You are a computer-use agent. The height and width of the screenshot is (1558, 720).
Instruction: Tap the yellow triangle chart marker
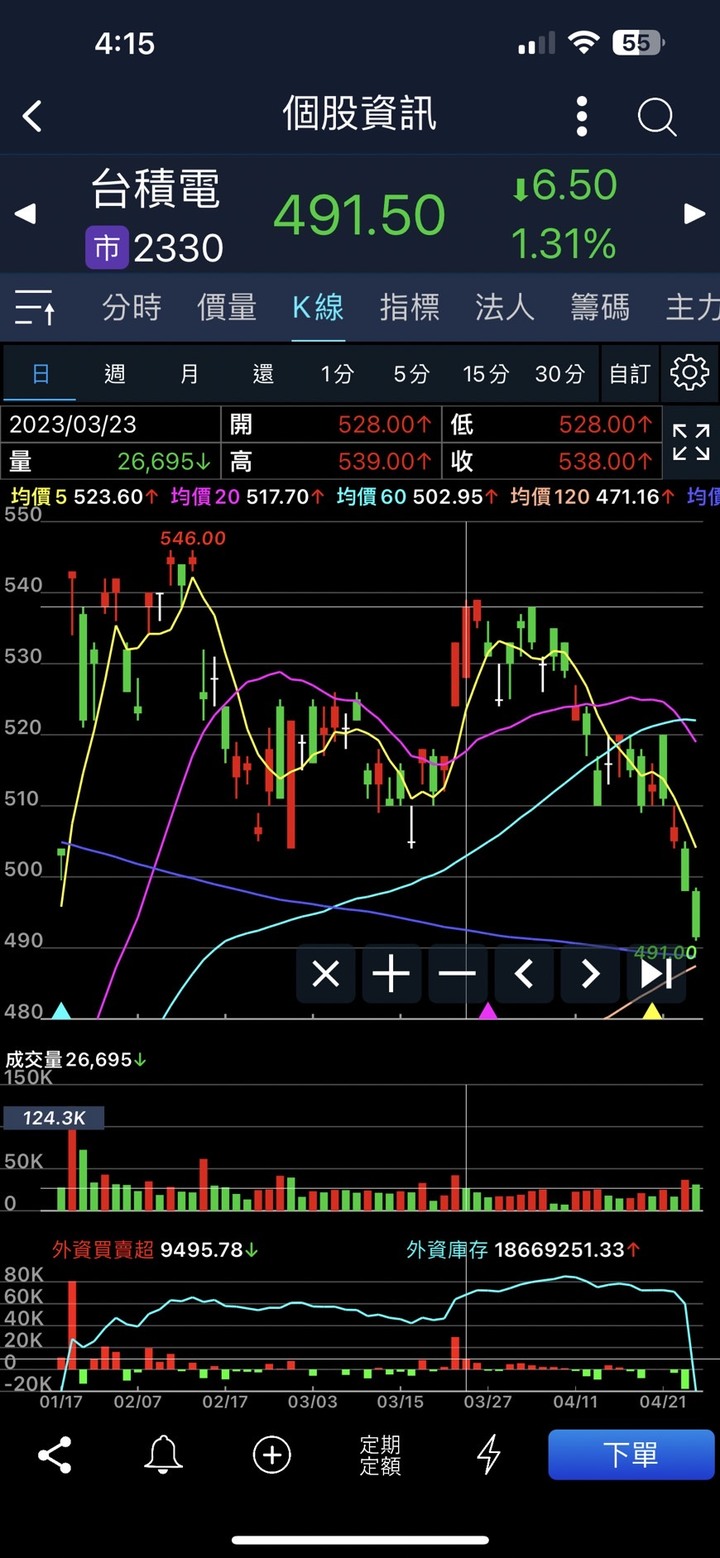[652, 1011]
